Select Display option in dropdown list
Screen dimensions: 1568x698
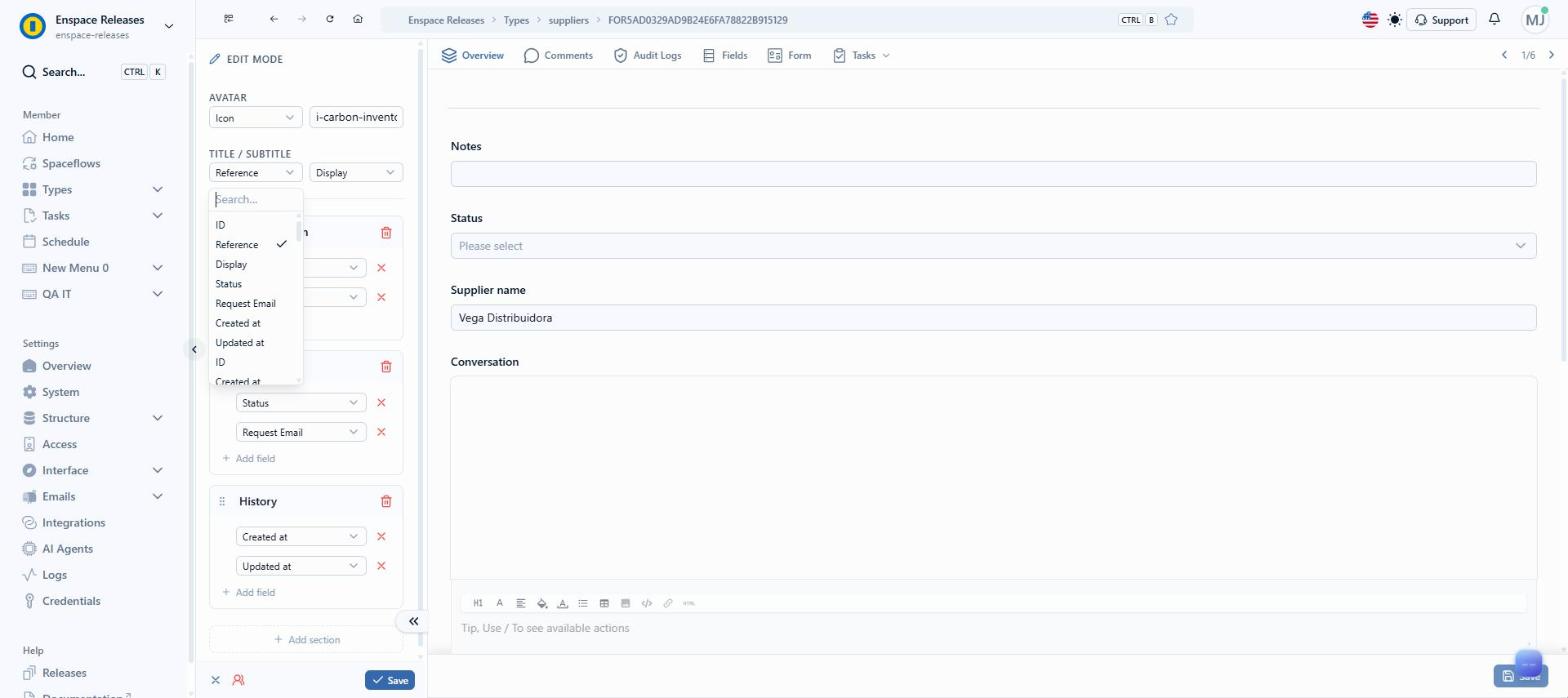pos(231,265)
